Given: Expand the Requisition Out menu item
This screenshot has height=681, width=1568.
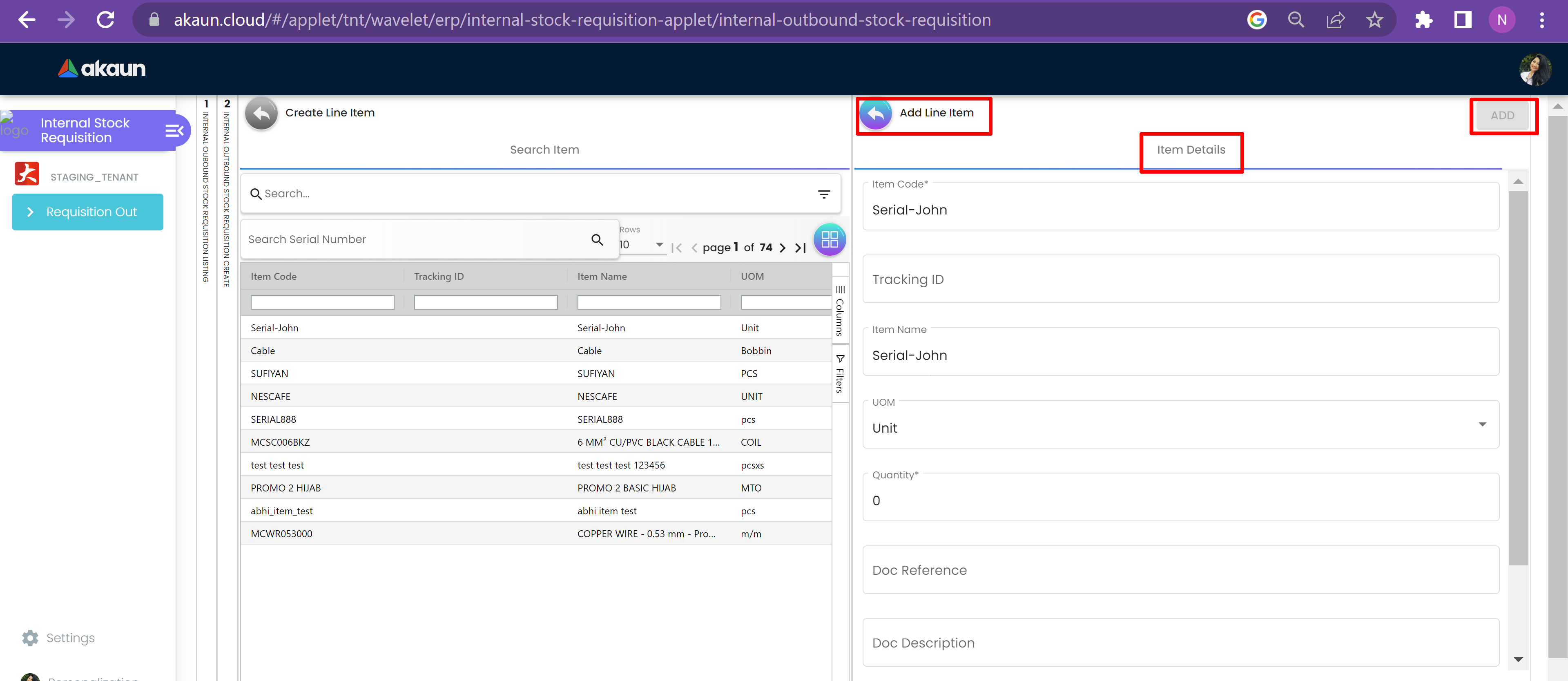Looking at the screenshot, I should (88, 212).
